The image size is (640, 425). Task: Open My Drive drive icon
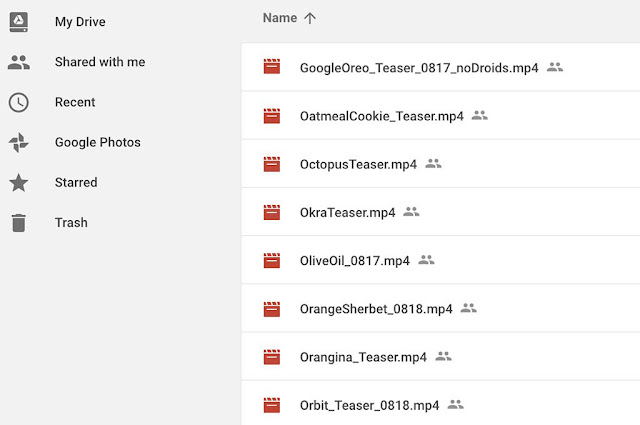coord(19,22)
